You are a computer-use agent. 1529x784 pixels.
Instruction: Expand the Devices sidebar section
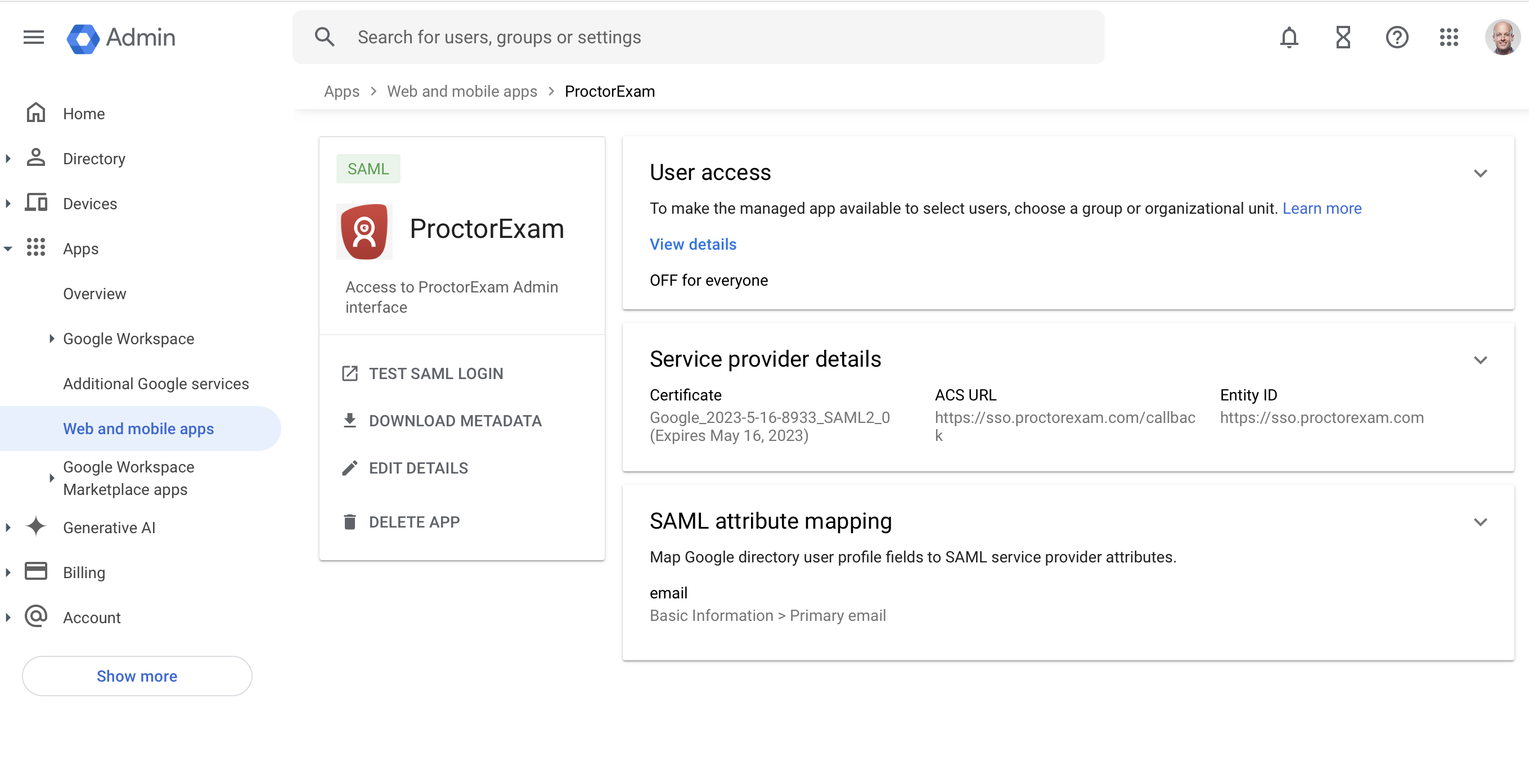[8, 204]
